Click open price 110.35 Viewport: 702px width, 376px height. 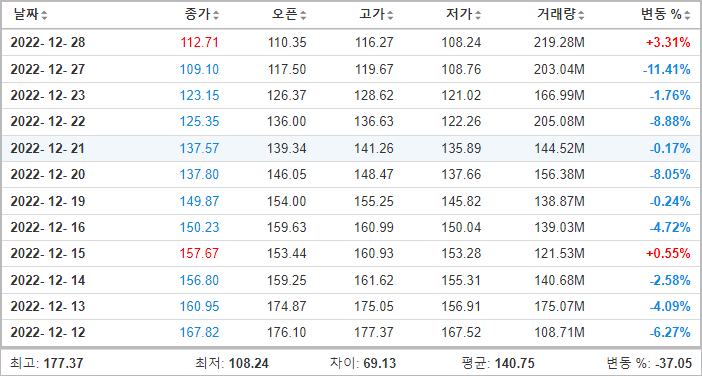pos(287,43)
